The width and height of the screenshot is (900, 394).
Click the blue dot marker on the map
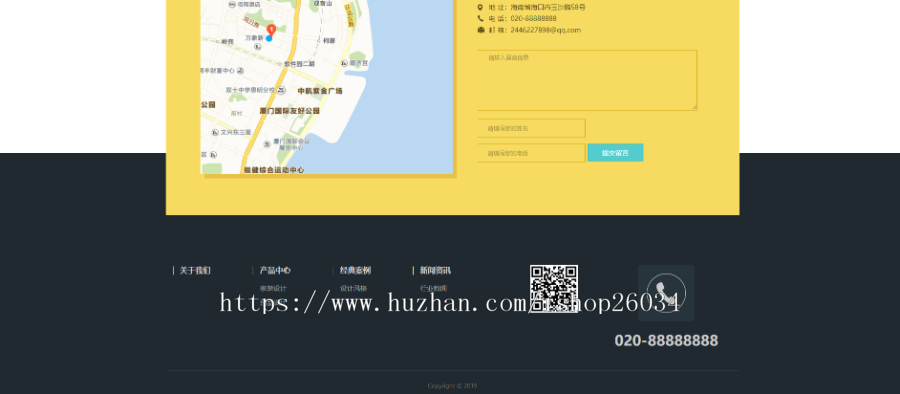pos(269,38)
